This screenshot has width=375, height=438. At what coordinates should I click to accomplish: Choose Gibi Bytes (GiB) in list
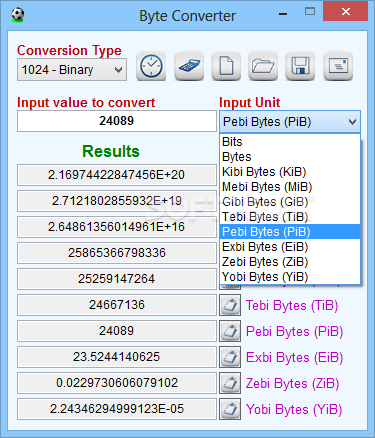tap(290, 202)
